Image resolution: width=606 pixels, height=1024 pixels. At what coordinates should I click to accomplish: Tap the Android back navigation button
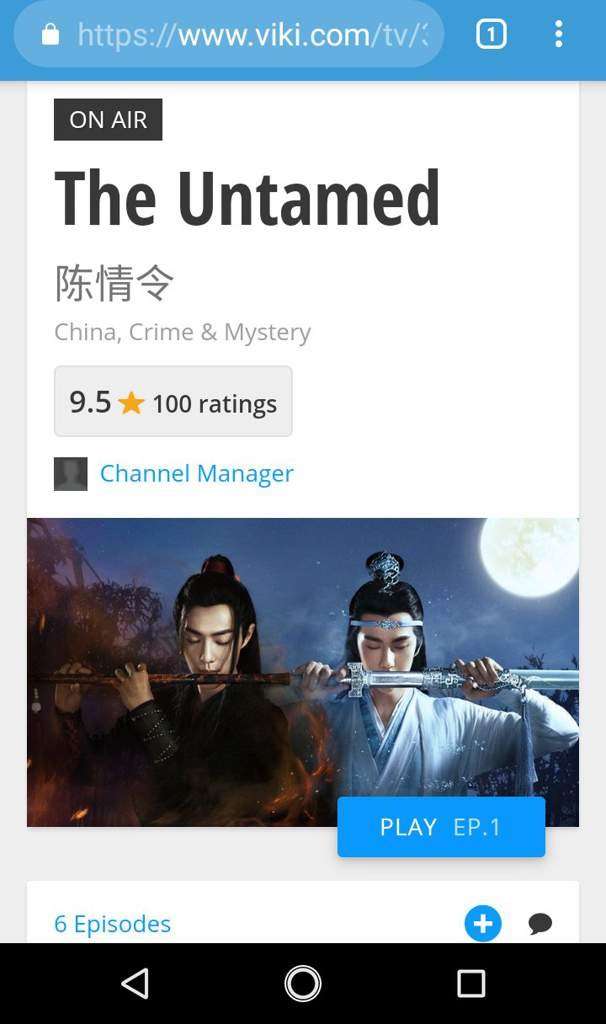[x=135, y=984]
